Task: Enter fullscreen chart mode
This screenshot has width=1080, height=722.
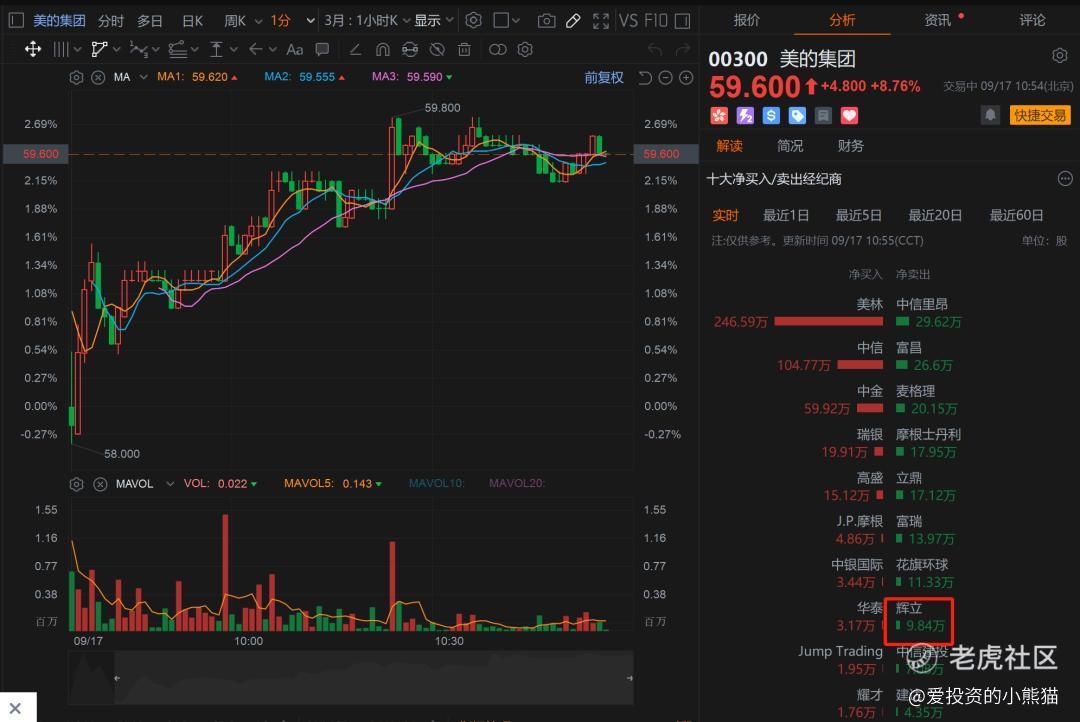Action: click(601, 21)
